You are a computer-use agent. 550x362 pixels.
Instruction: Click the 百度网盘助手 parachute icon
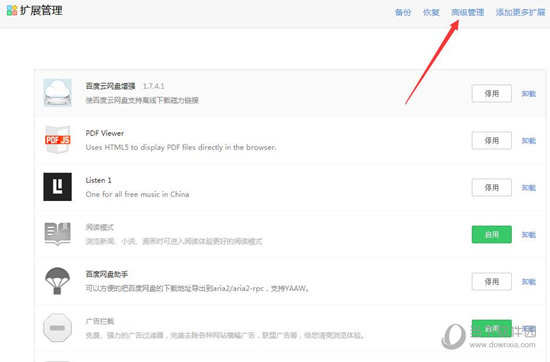58,281
